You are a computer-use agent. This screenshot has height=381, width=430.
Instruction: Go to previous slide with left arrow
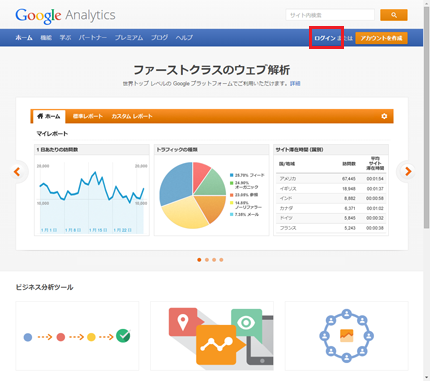(17, 172)
